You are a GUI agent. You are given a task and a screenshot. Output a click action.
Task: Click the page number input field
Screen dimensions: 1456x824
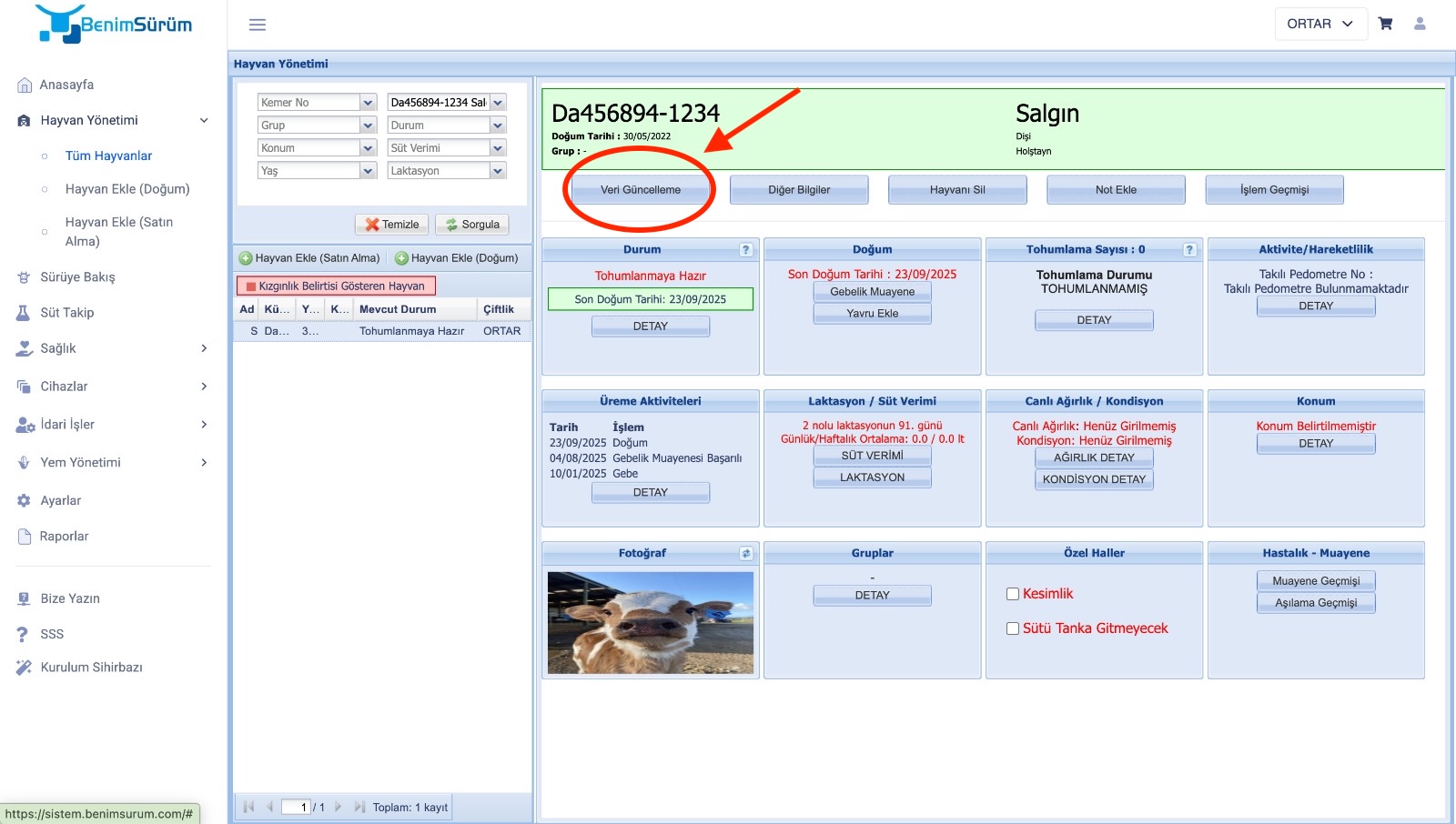tap(296, 807)
